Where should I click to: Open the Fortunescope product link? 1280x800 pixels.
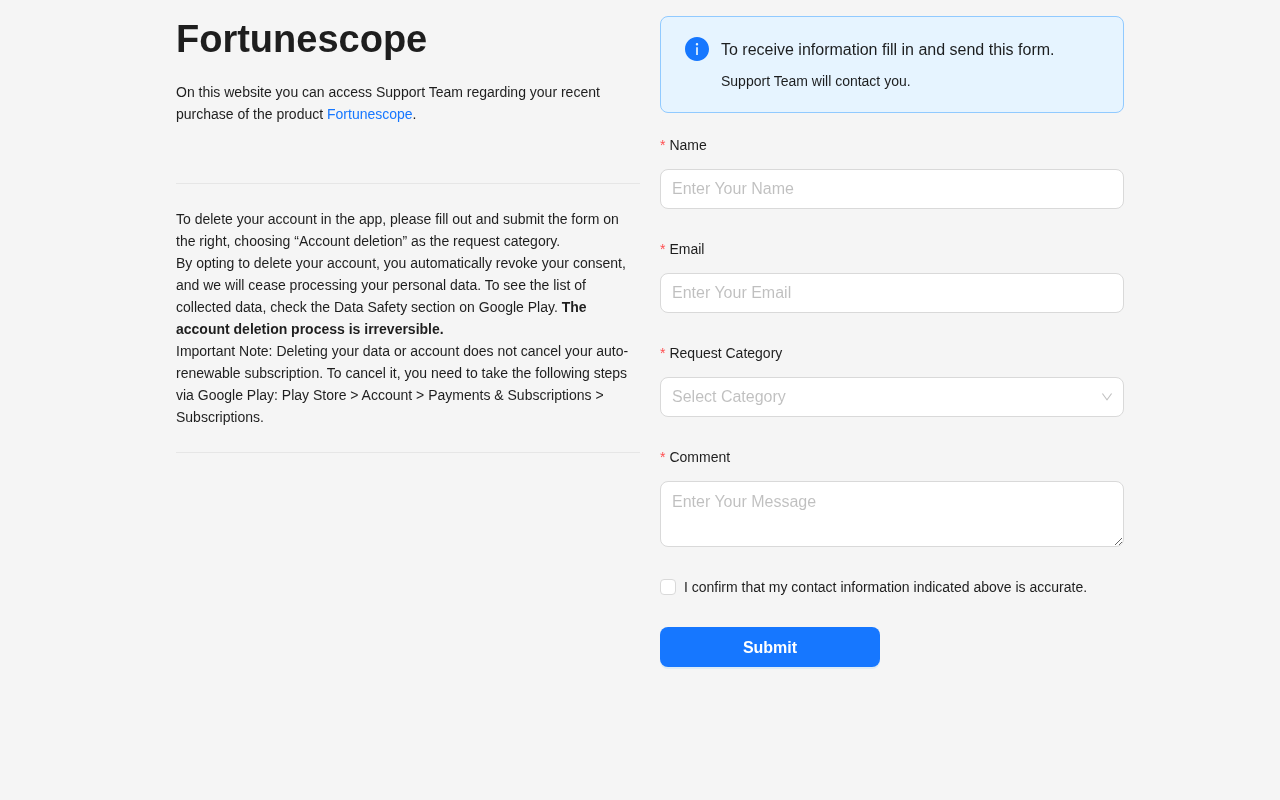(x=369, y=114)
